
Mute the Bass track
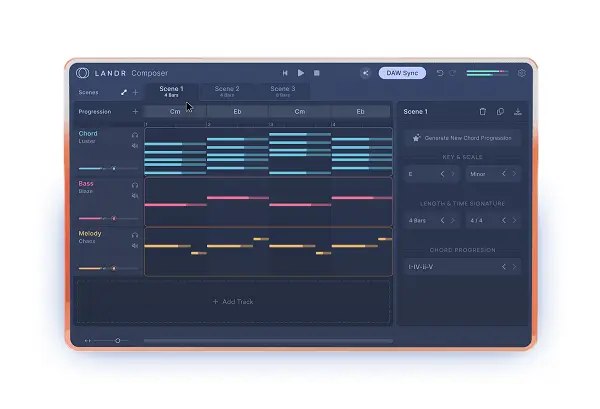tap(135, 196)
